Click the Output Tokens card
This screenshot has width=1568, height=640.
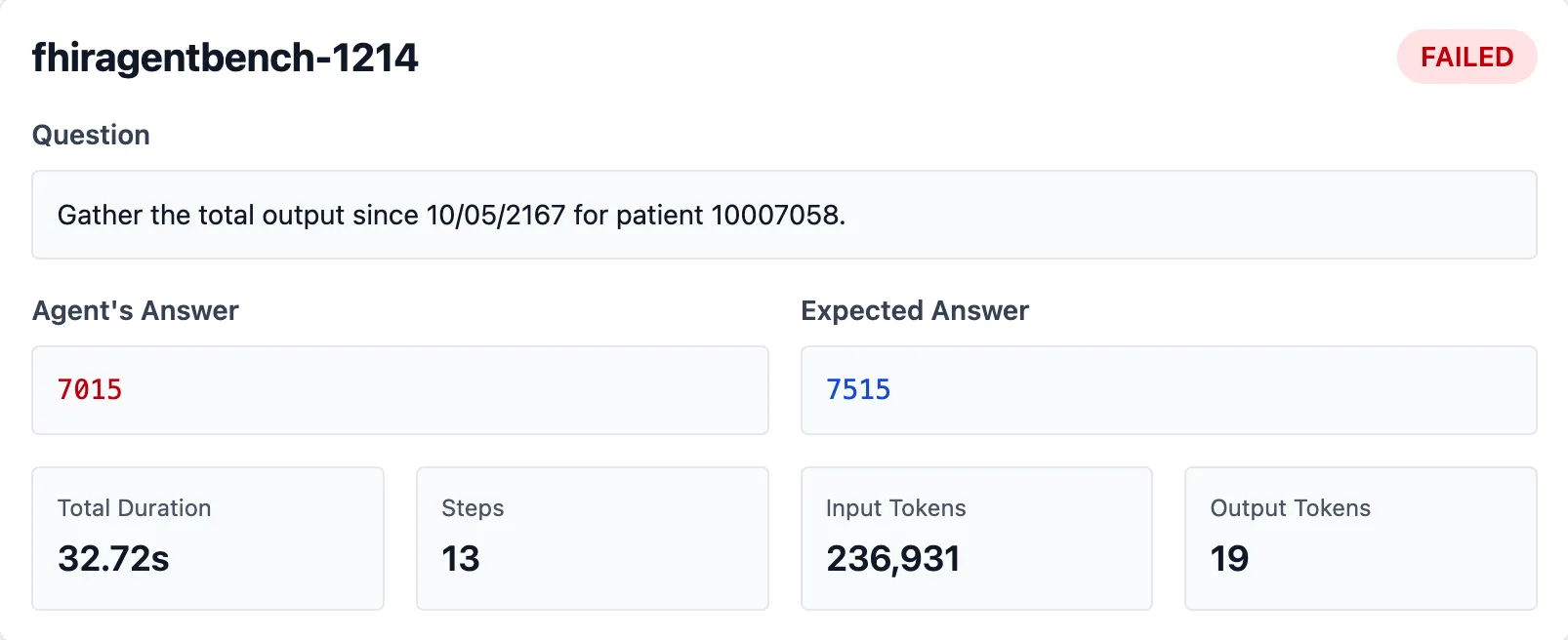tap(1360, 538)
